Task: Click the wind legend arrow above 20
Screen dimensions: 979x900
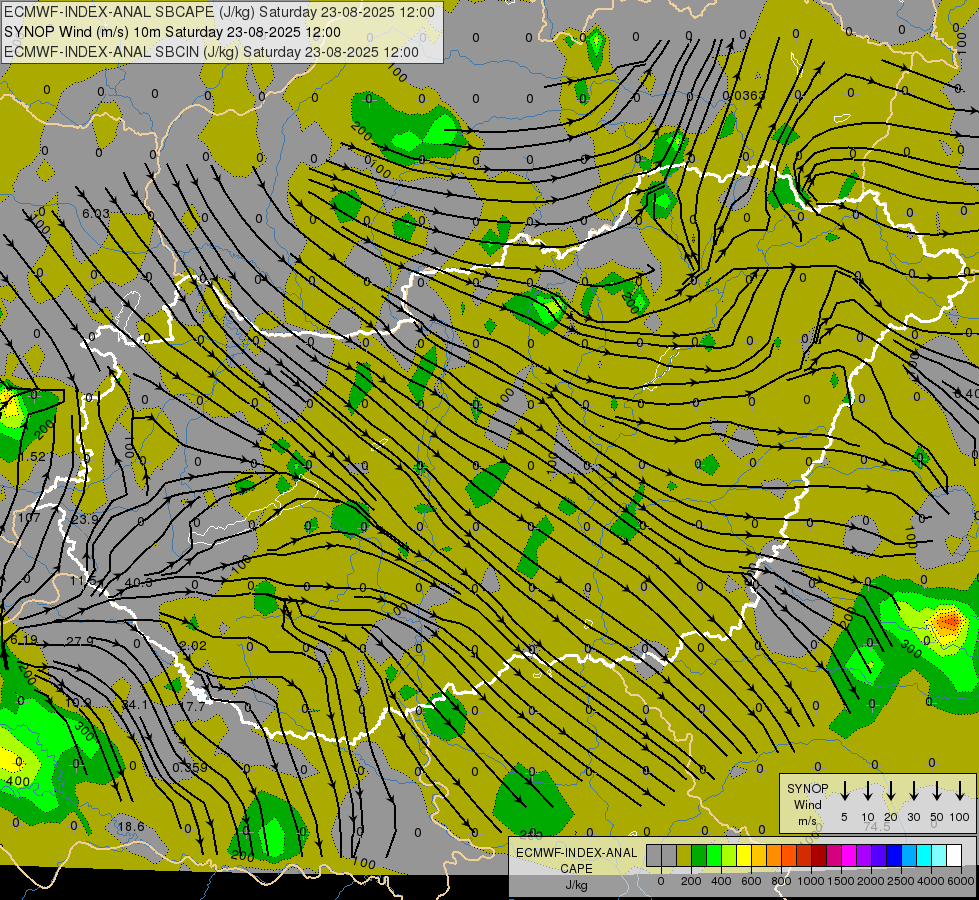Action: pyautogui.click(x=891, y=791)
